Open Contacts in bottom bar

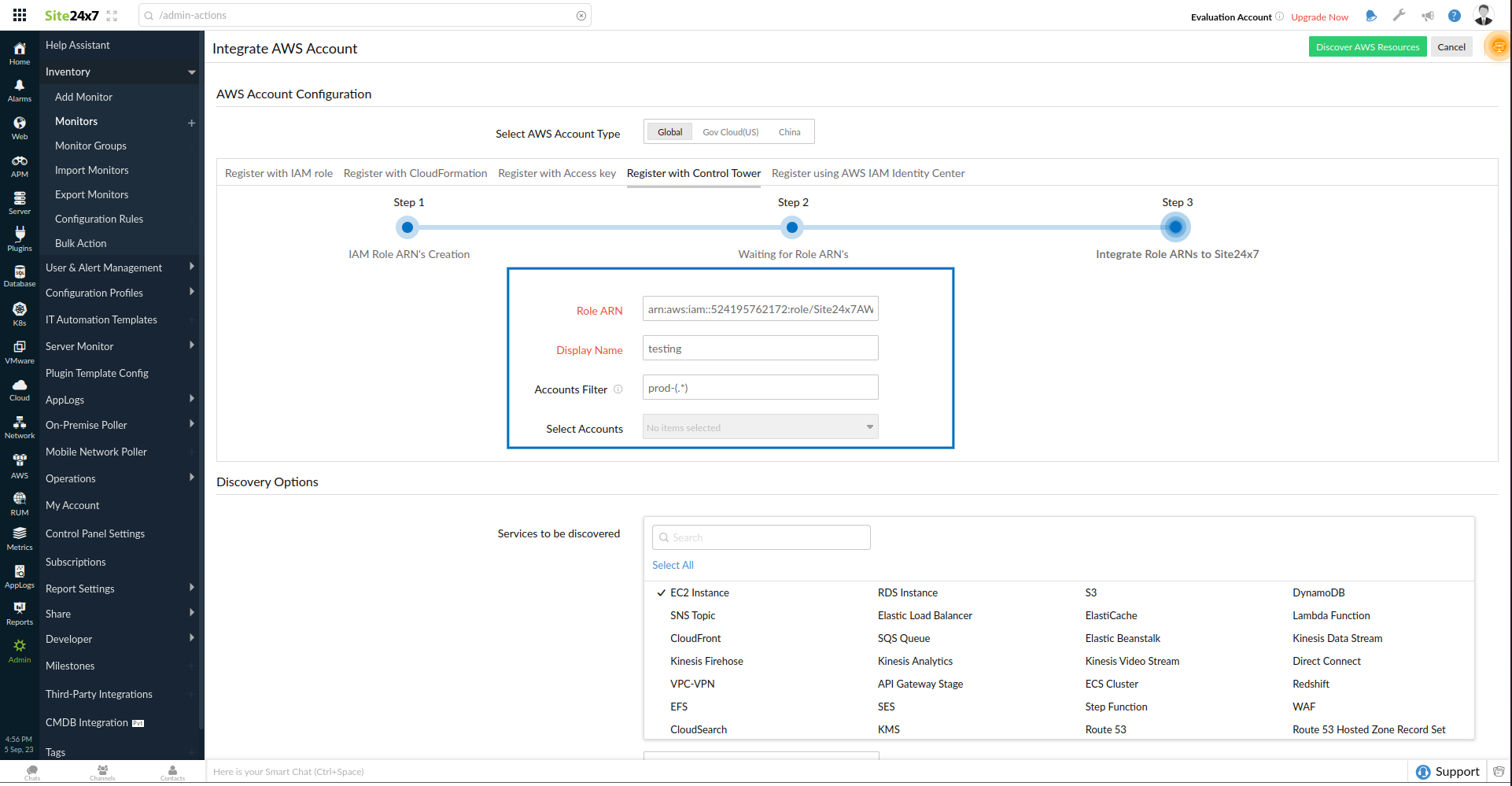pos(172,773)
